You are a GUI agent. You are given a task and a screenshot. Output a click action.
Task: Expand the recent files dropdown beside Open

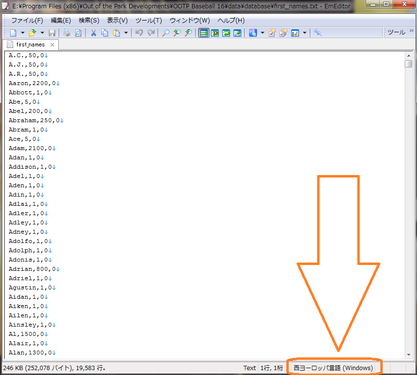click(x=42, y=33)
